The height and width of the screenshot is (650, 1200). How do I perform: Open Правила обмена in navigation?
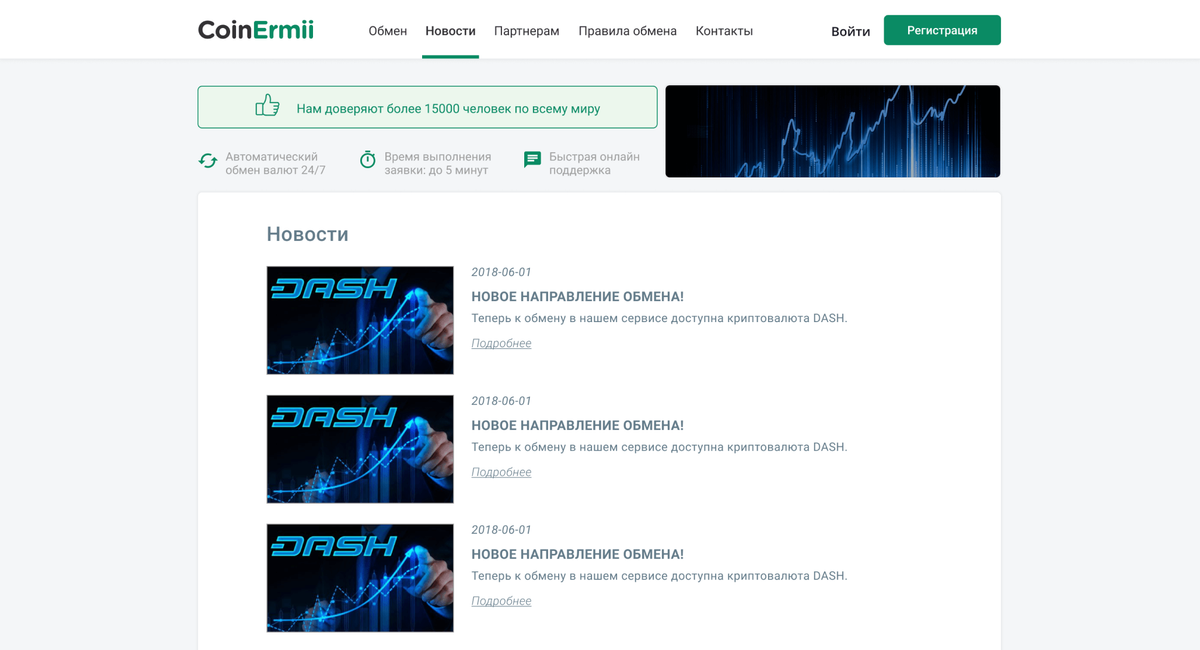[x=627, y=31]
